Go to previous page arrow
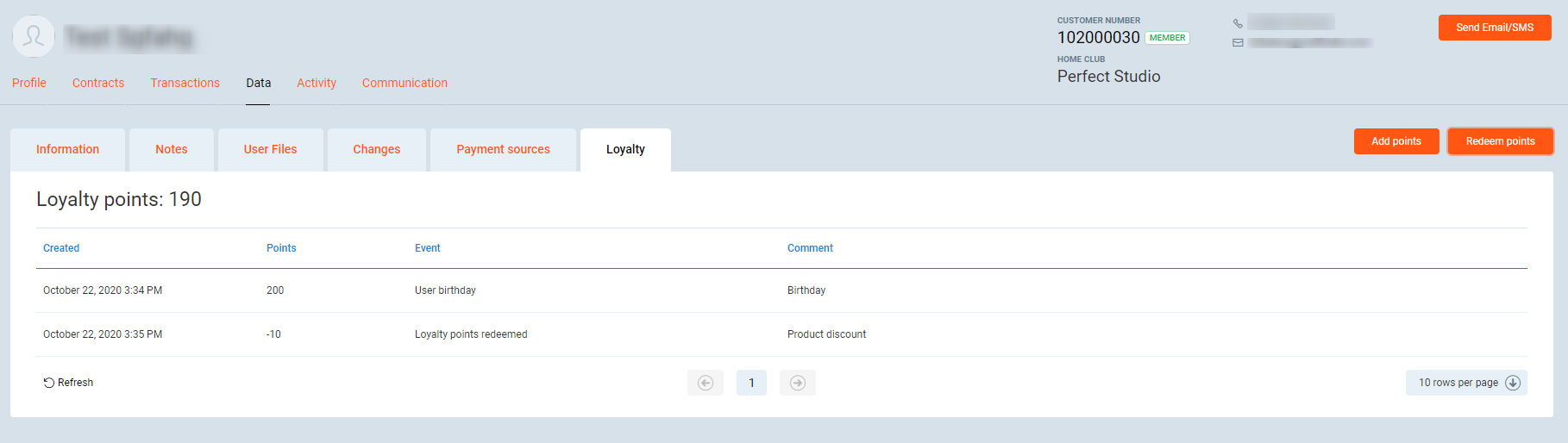 click(705, 383)
